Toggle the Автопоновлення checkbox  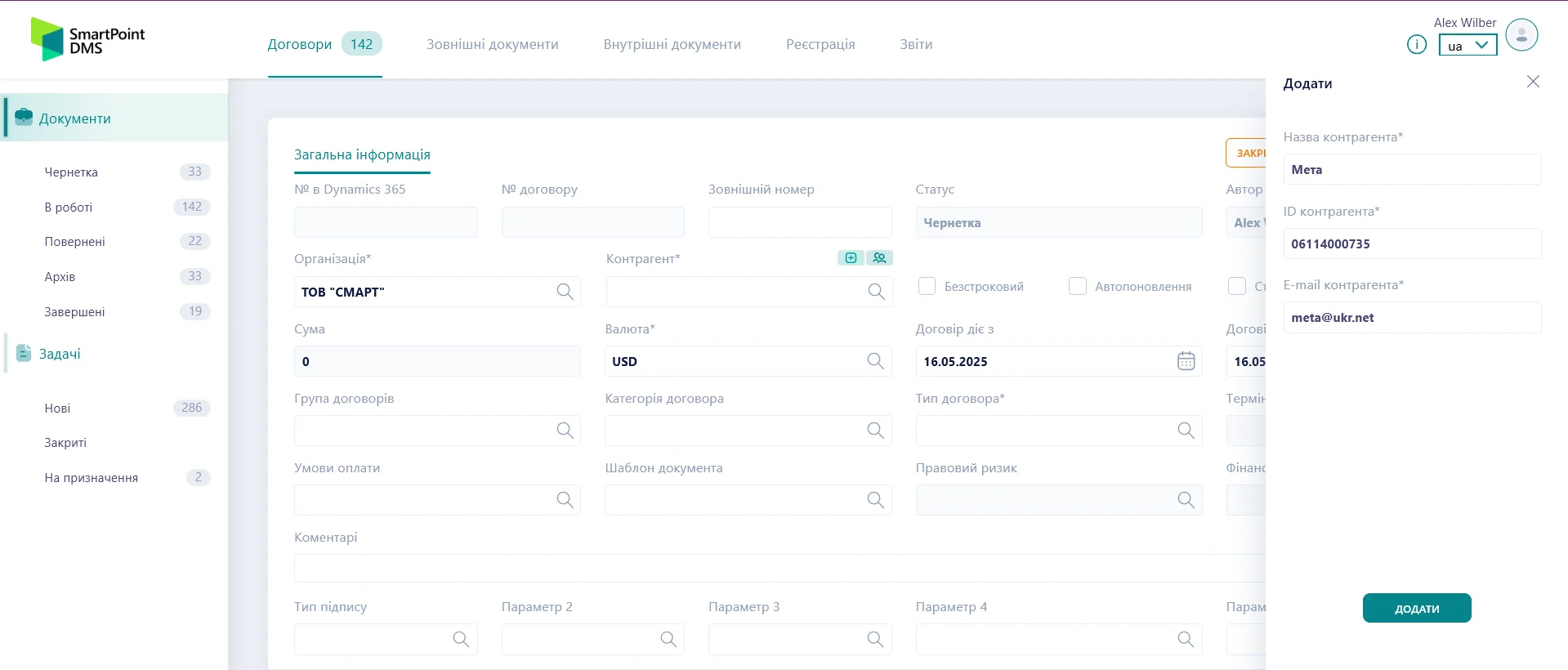pos(1078,286)
